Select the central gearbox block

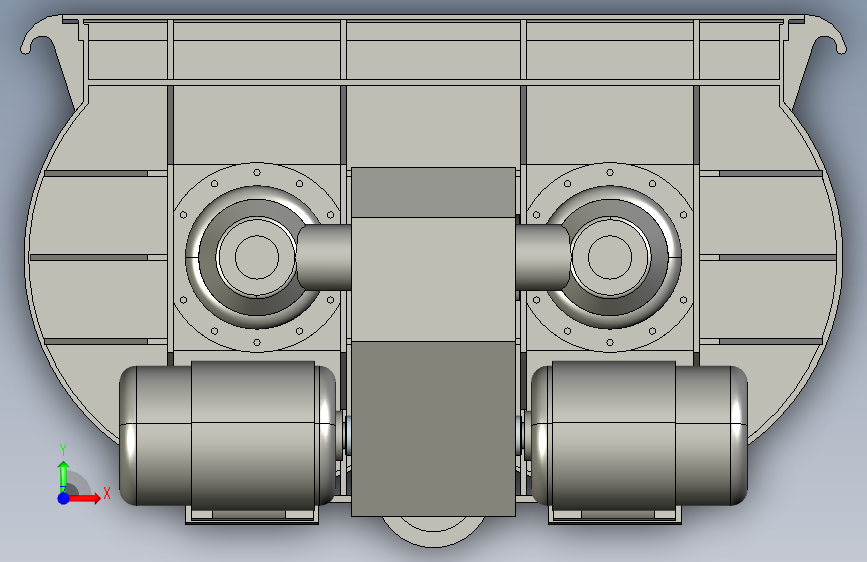pos(434,341)
